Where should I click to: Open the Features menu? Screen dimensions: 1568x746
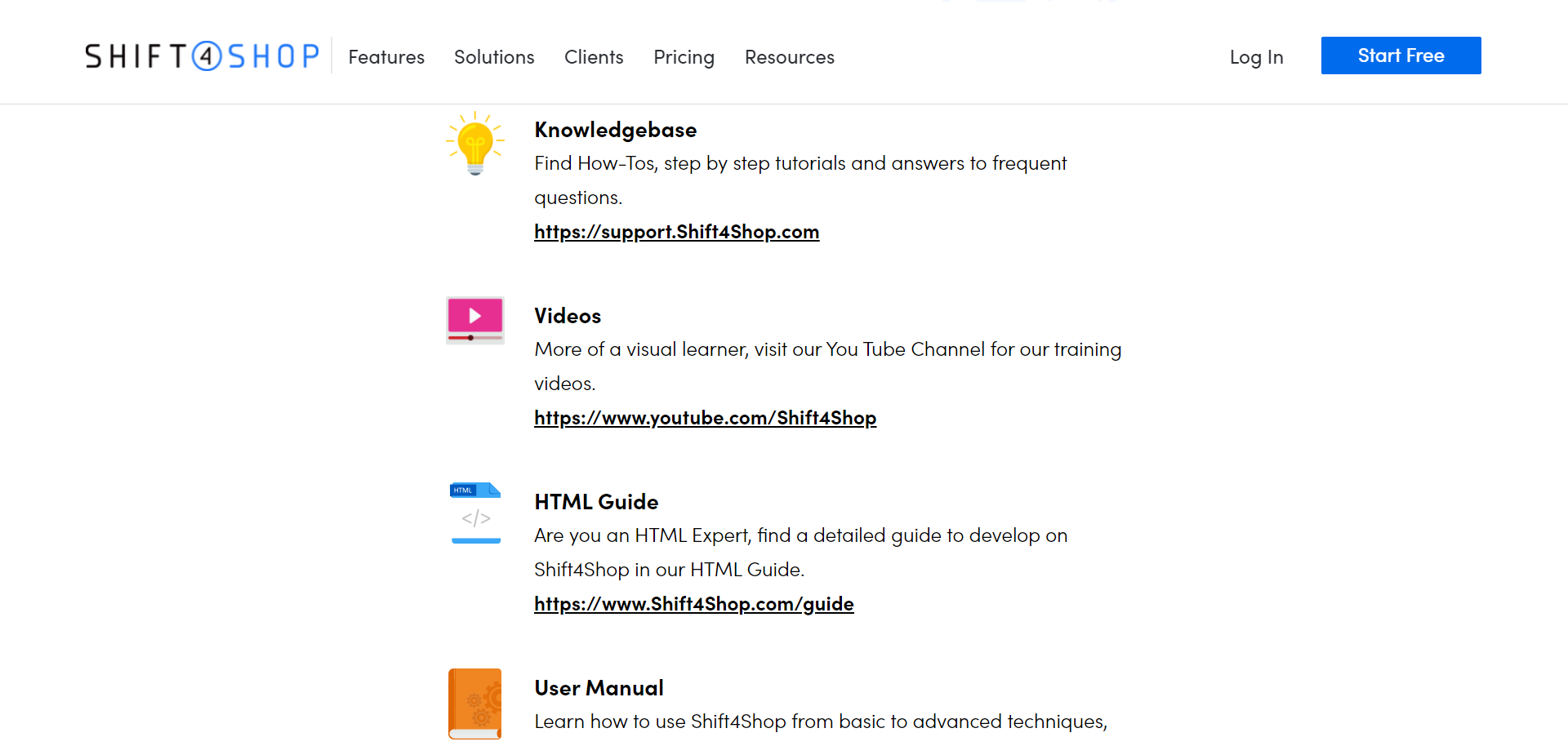[x=386, y=57]
